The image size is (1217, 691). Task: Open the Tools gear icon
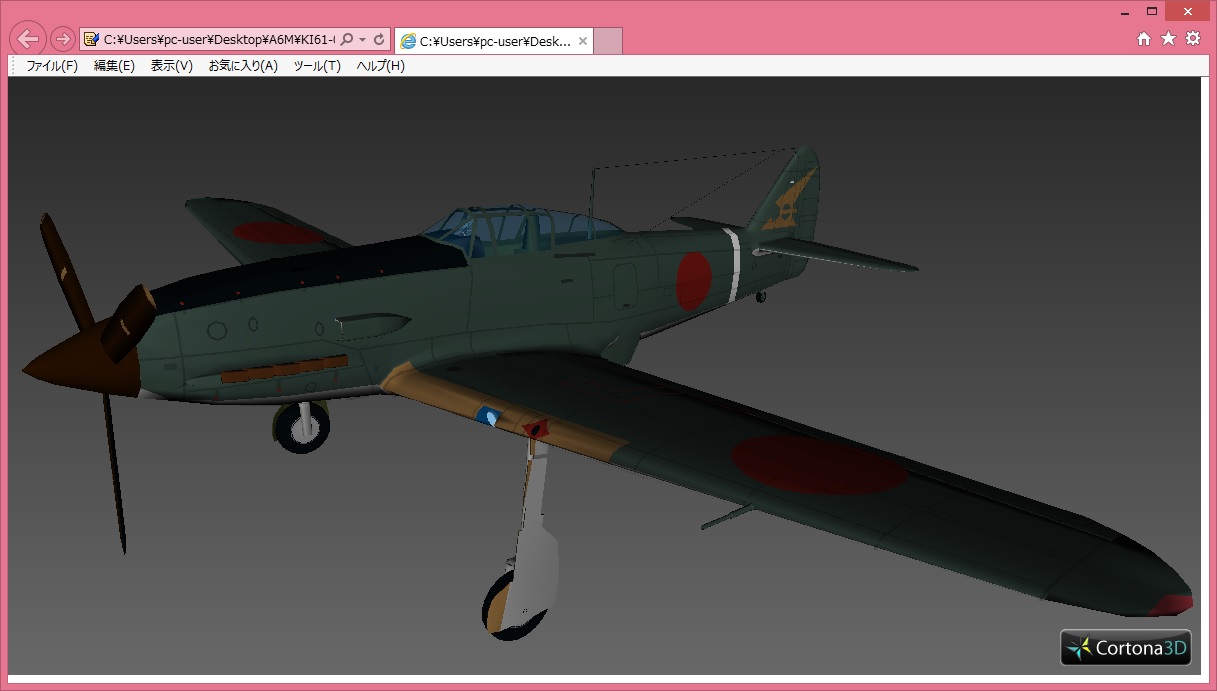click(1192, 39)
